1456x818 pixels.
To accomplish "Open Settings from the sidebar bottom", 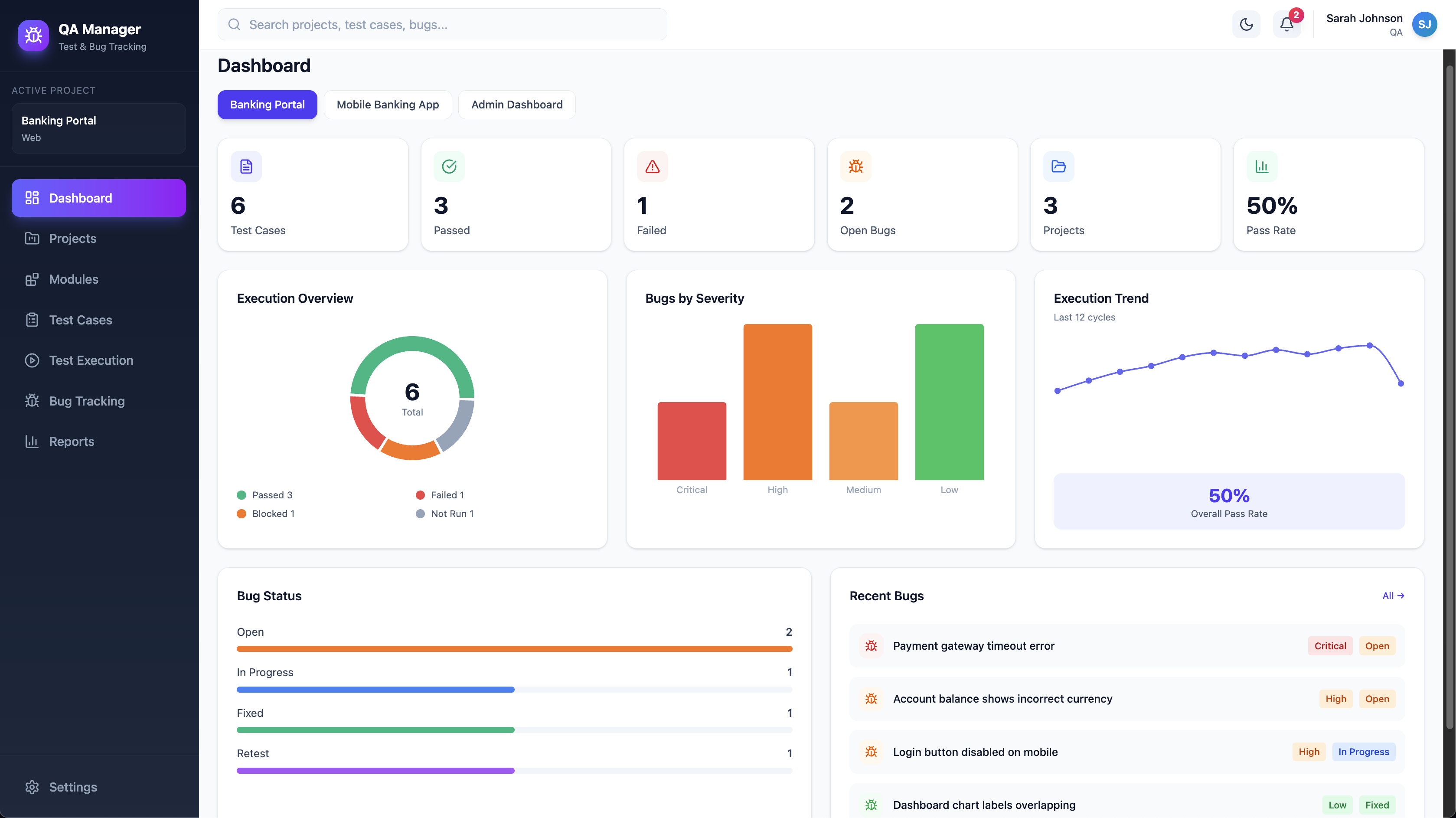I will point(72,787).
